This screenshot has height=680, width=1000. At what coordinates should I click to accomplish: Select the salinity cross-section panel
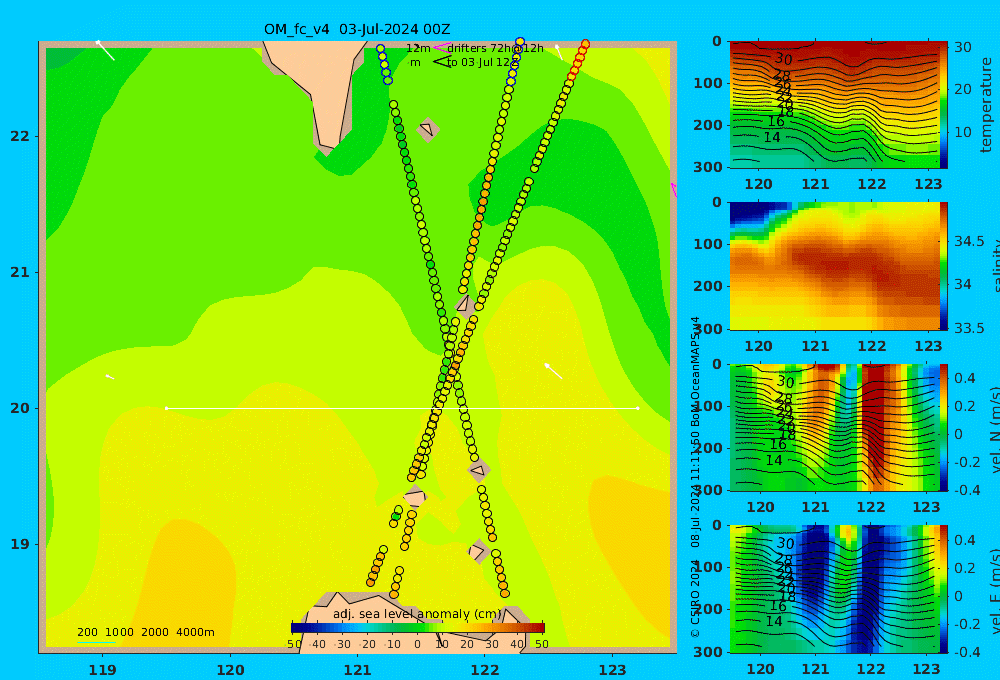(x=835, y=266)
